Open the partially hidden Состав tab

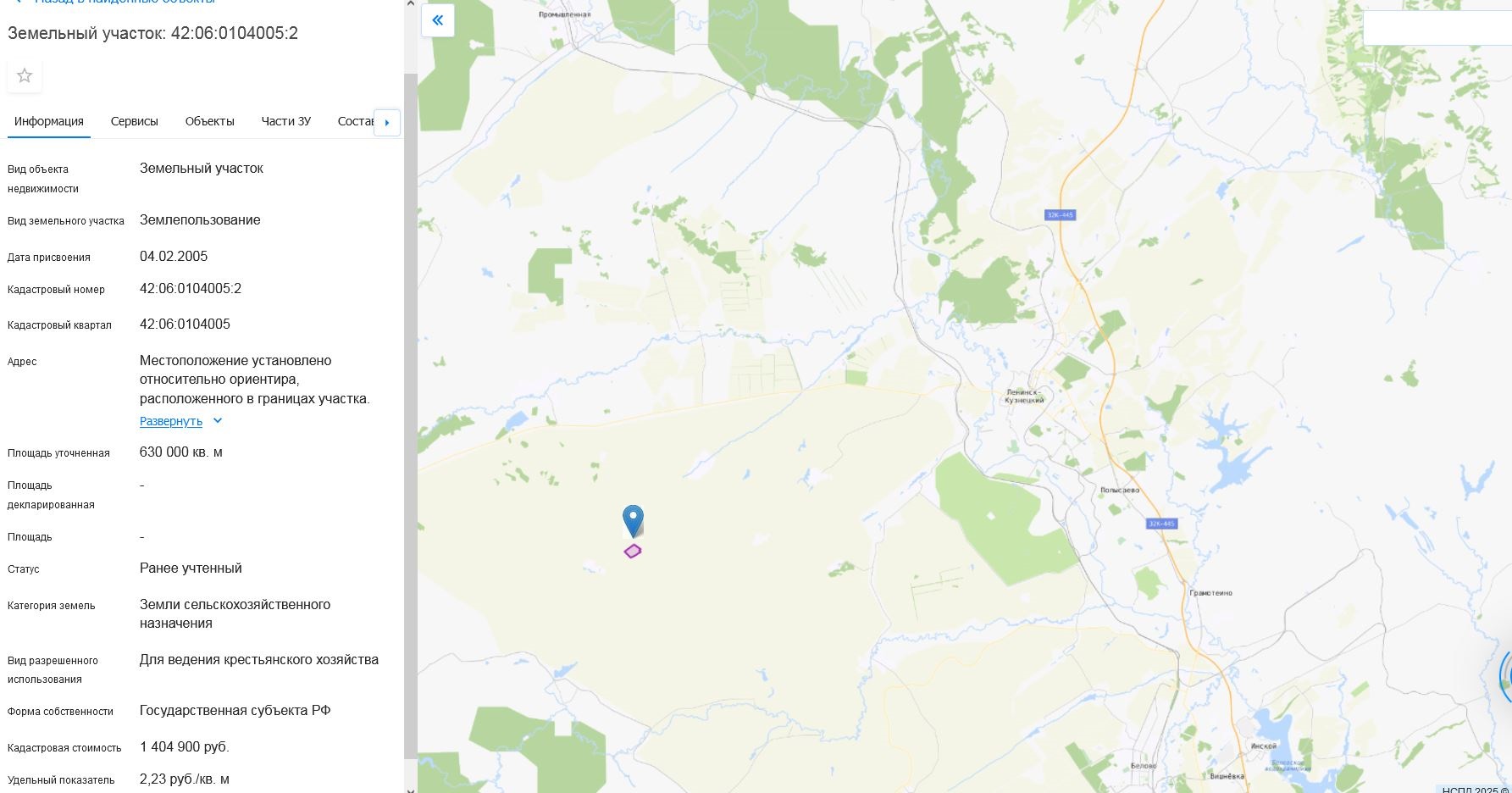pyautogui.click(x=355, y=121)
